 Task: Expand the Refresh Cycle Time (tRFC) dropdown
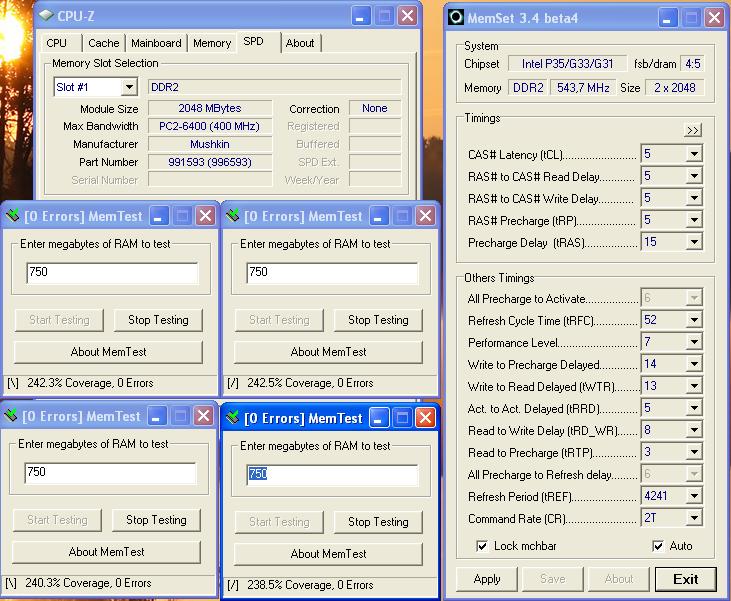[693, 321]
